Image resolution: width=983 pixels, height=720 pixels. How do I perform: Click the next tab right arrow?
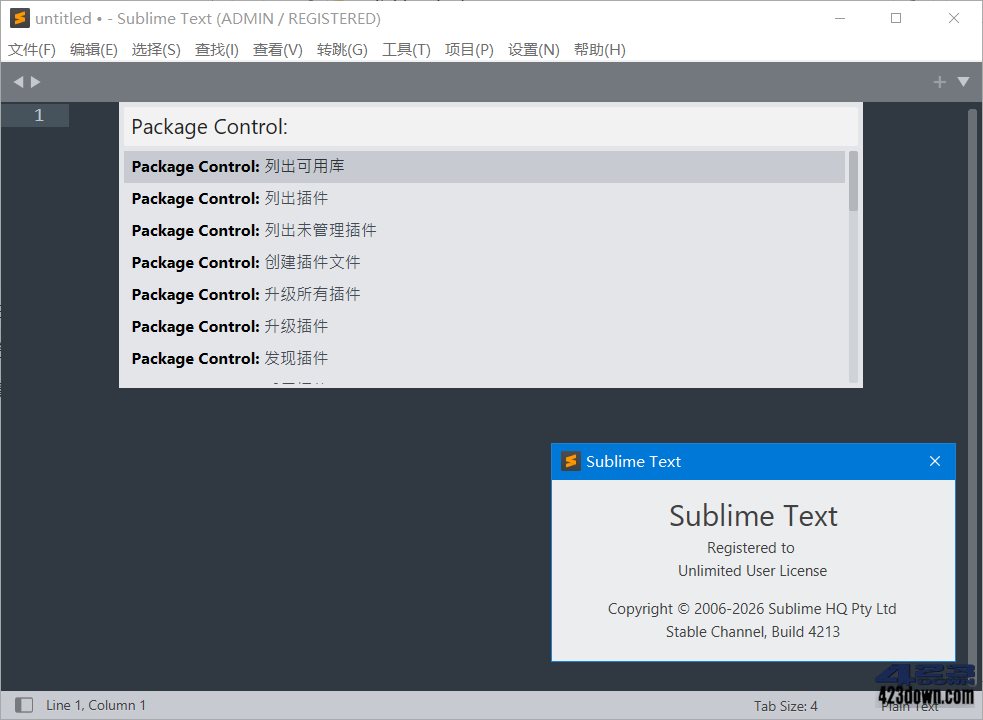point(36,82)
